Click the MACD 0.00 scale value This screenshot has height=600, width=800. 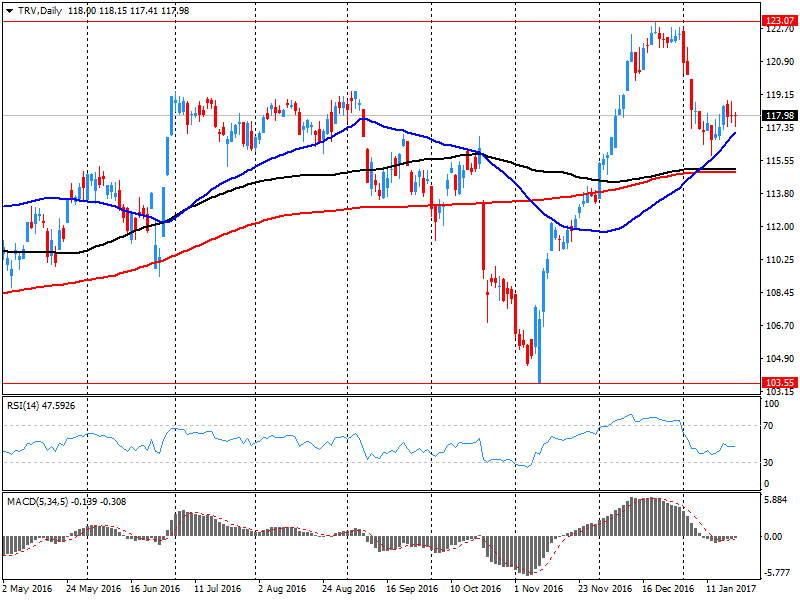pyautogui.click(x=774, y=537)
